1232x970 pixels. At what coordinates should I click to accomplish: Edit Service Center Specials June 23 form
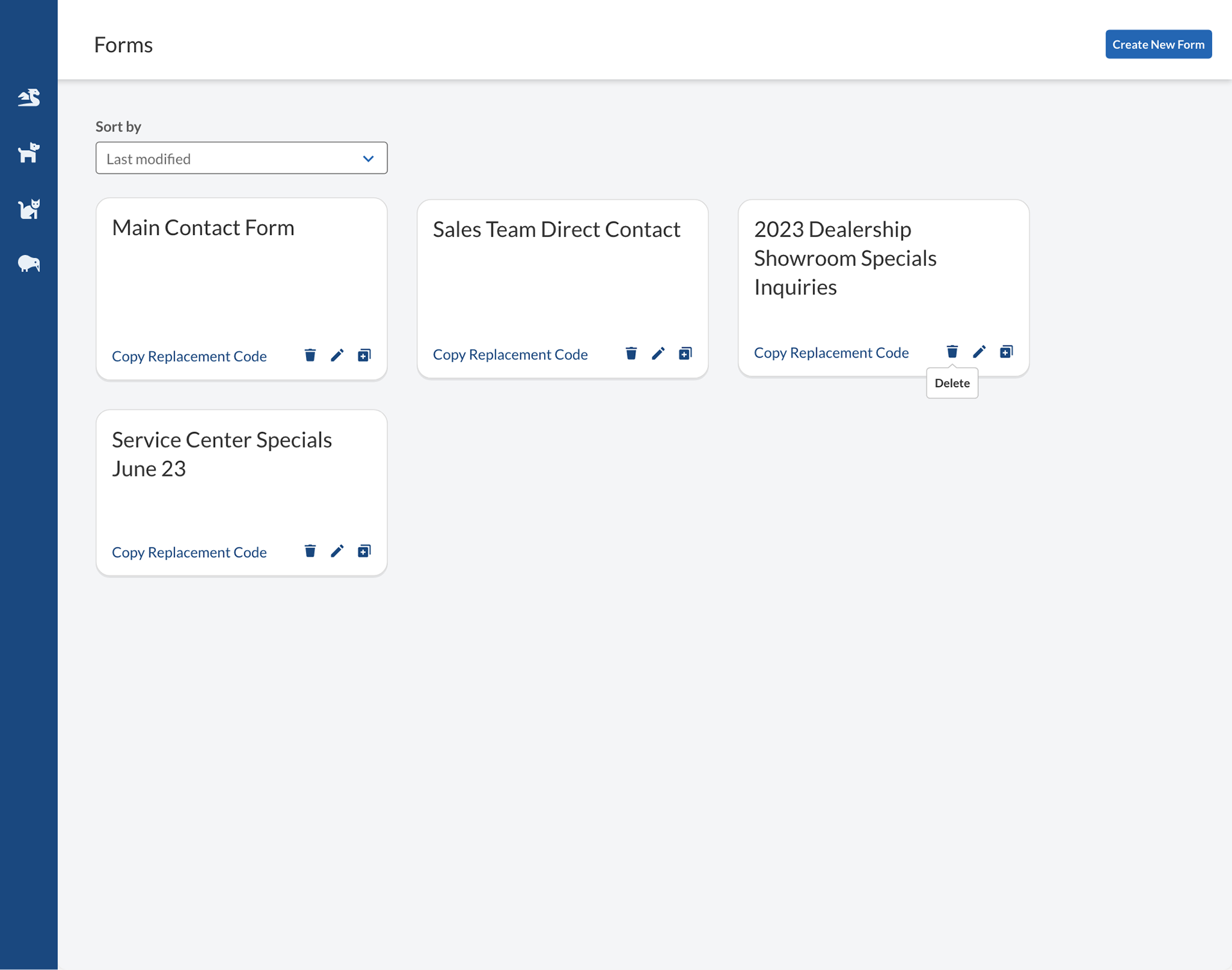(x=337, y=551)
